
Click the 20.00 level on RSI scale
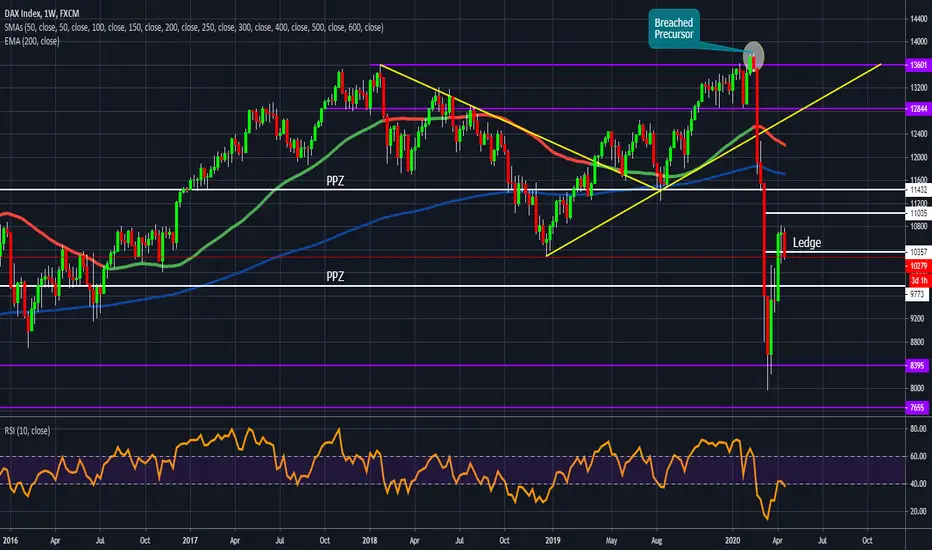918,511
